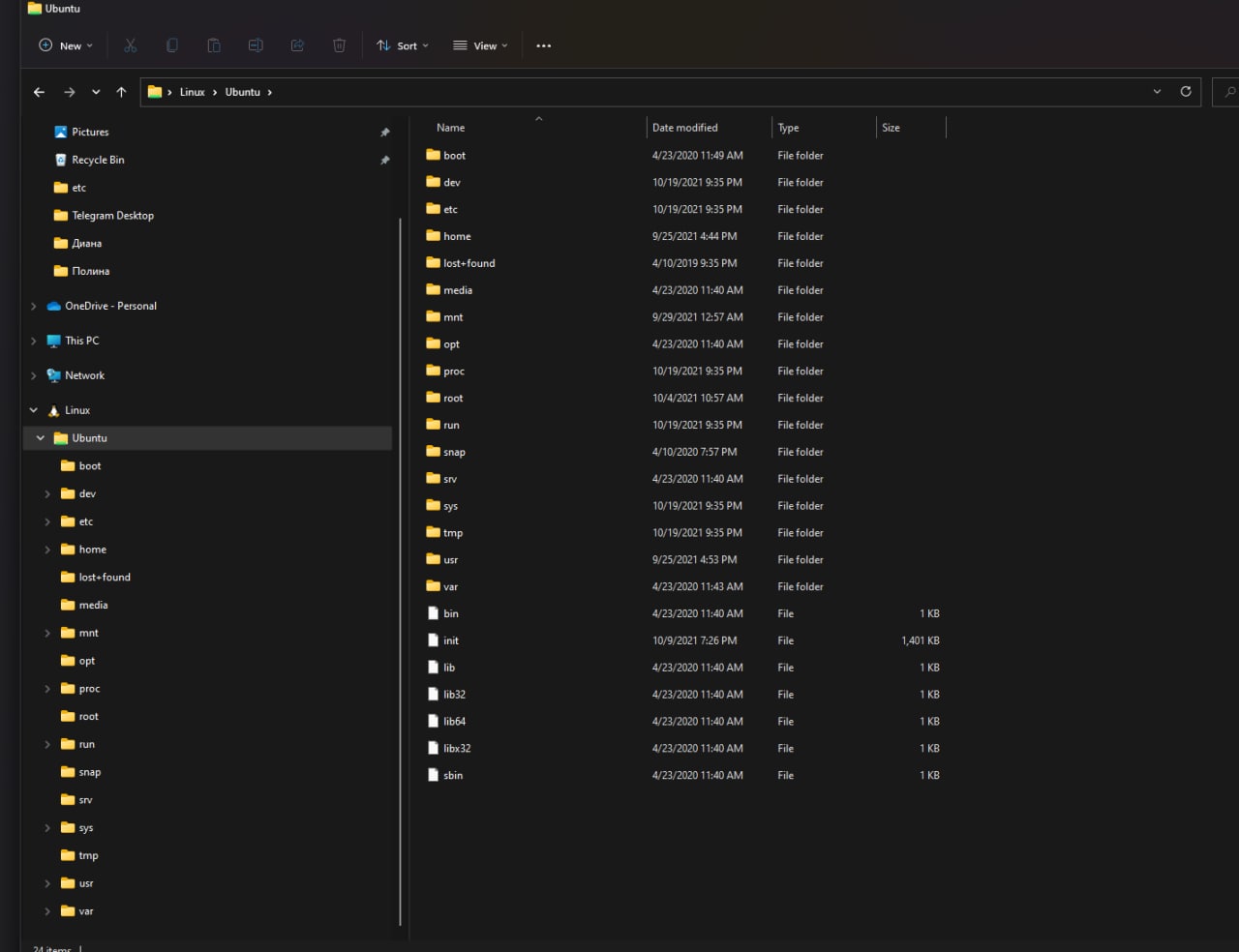The height and width of the screenshot is (952, 1239).
Task: Expand usr folder in tree
Action: coord(47,884)
